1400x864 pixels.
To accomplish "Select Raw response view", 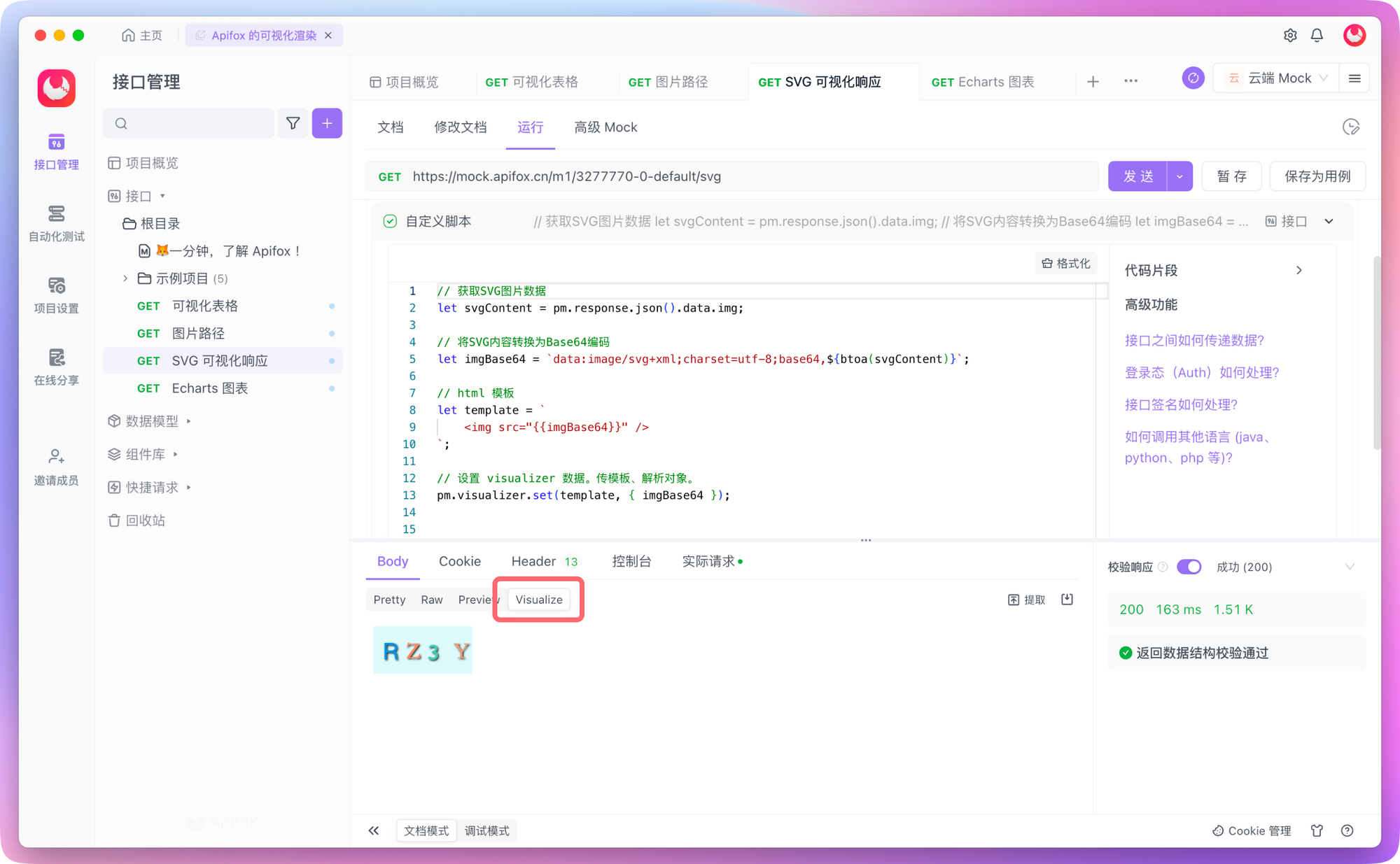I will (432, 600).
